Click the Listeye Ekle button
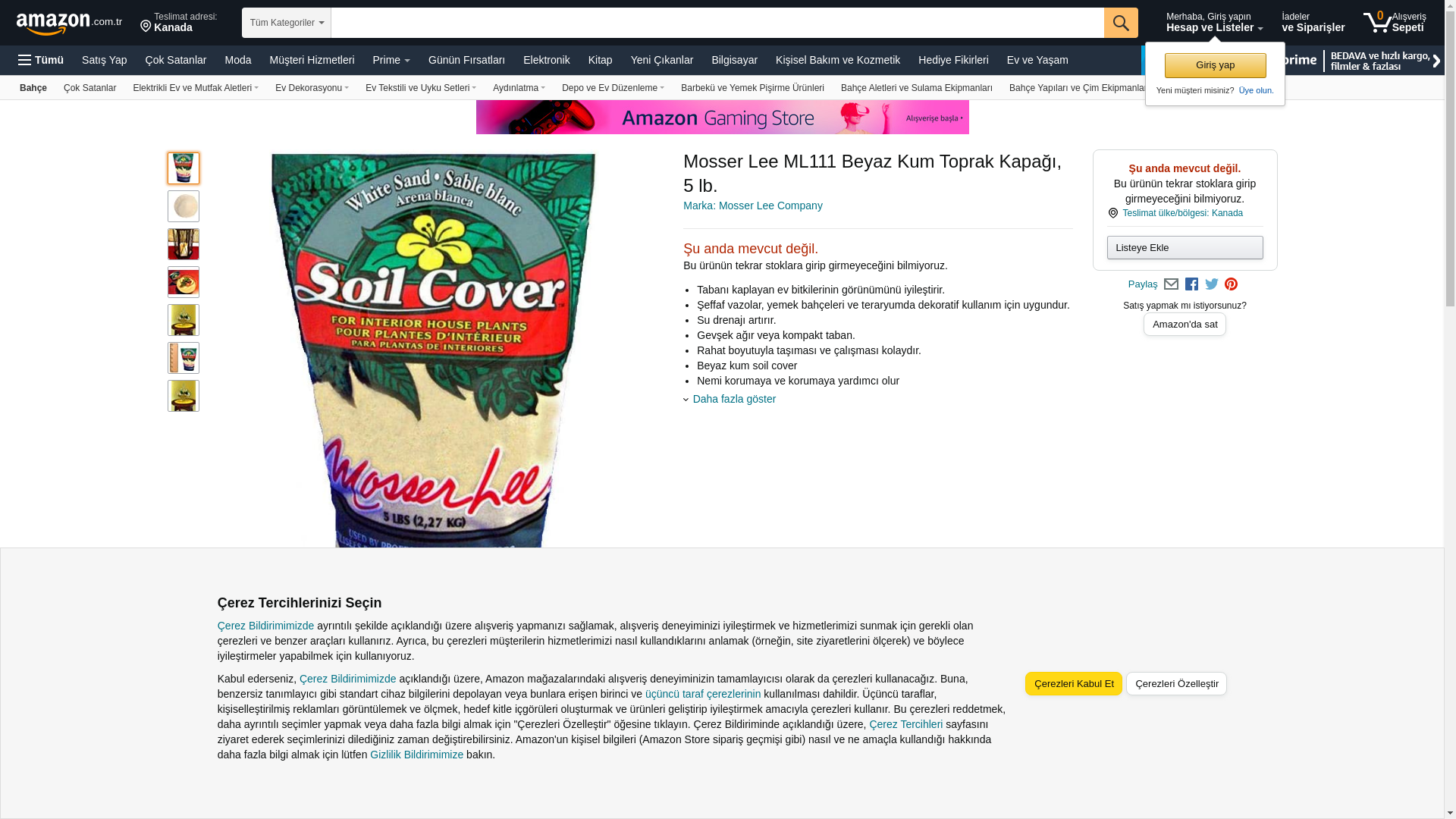This screenshot has height=819, width=1456. 1185,247
